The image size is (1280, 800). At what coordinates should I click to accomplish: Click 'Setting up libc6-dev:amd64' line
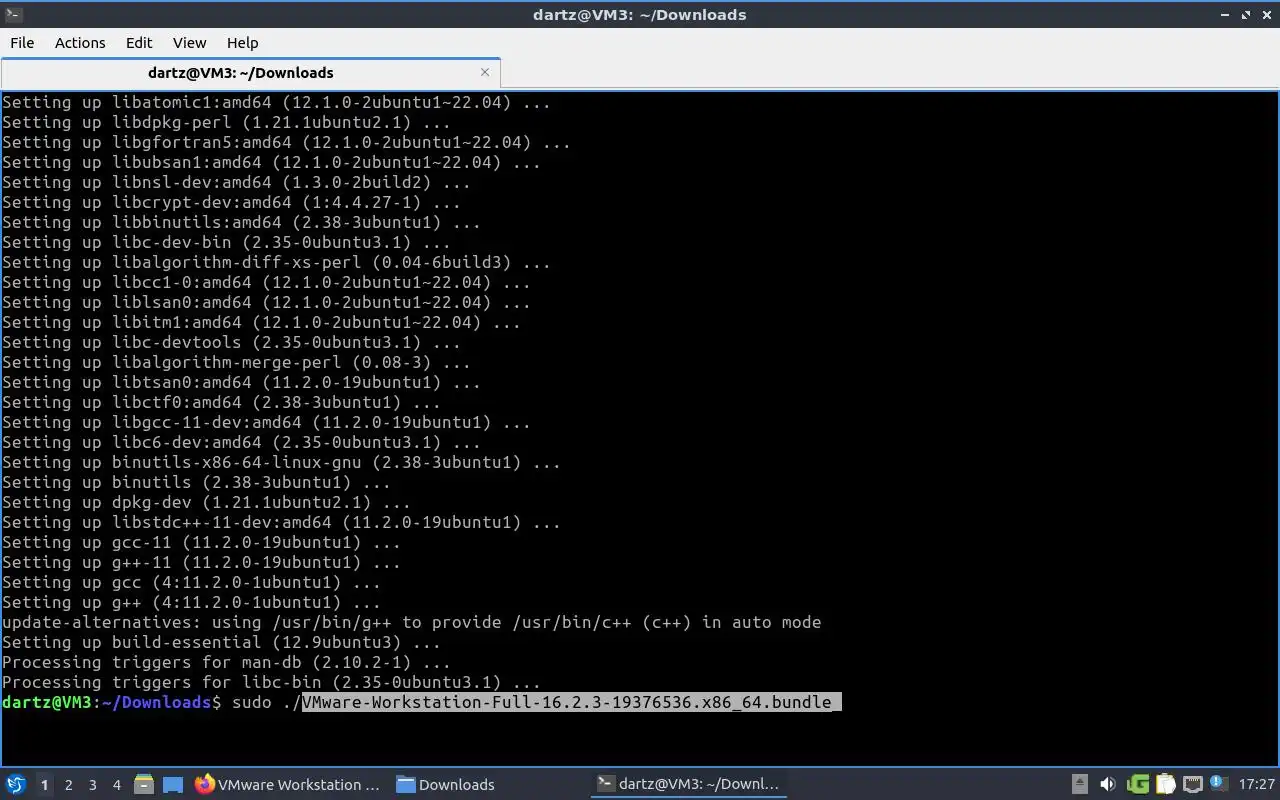coord(241,442)
